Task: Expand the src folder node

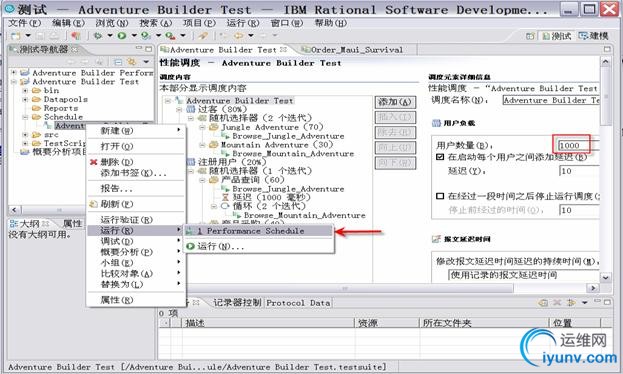Action: 25,135
